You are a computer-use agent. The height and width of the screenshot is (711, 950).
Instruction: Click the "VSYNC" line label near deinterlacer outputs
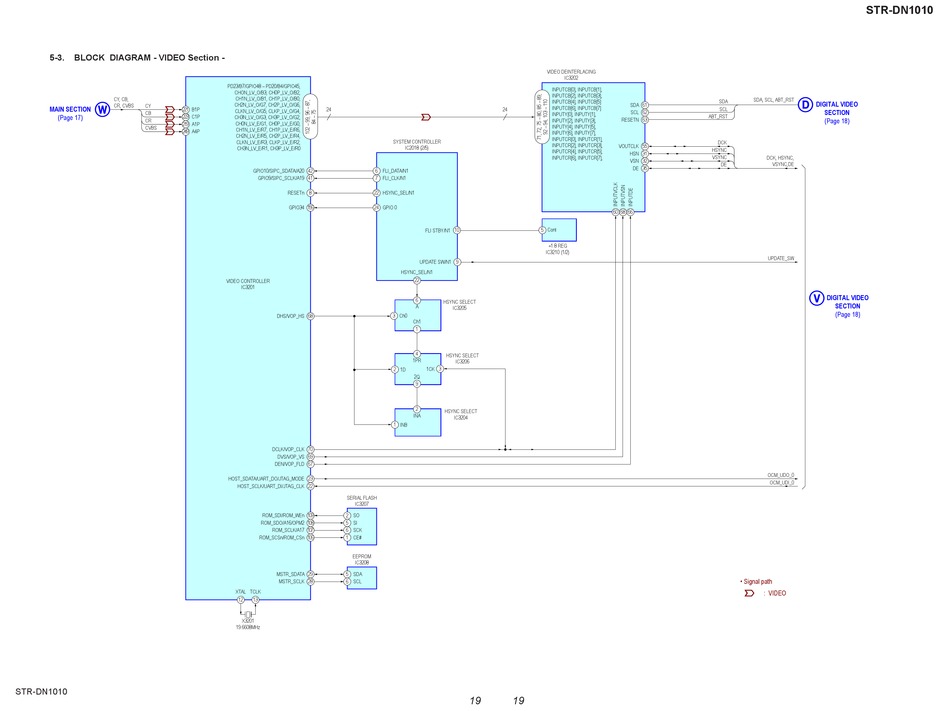click(719, 157)
